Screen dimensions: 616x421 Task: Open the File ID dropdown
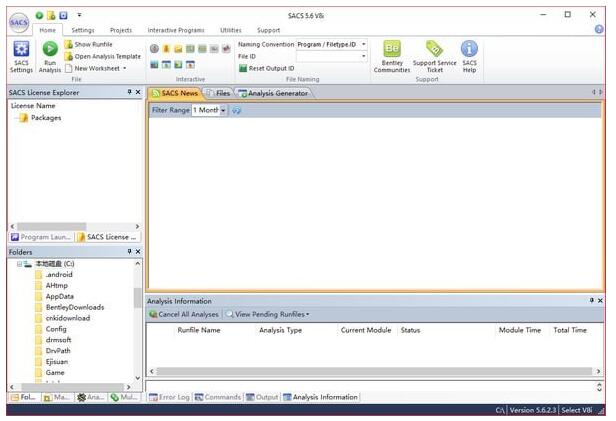coord(364,57)
